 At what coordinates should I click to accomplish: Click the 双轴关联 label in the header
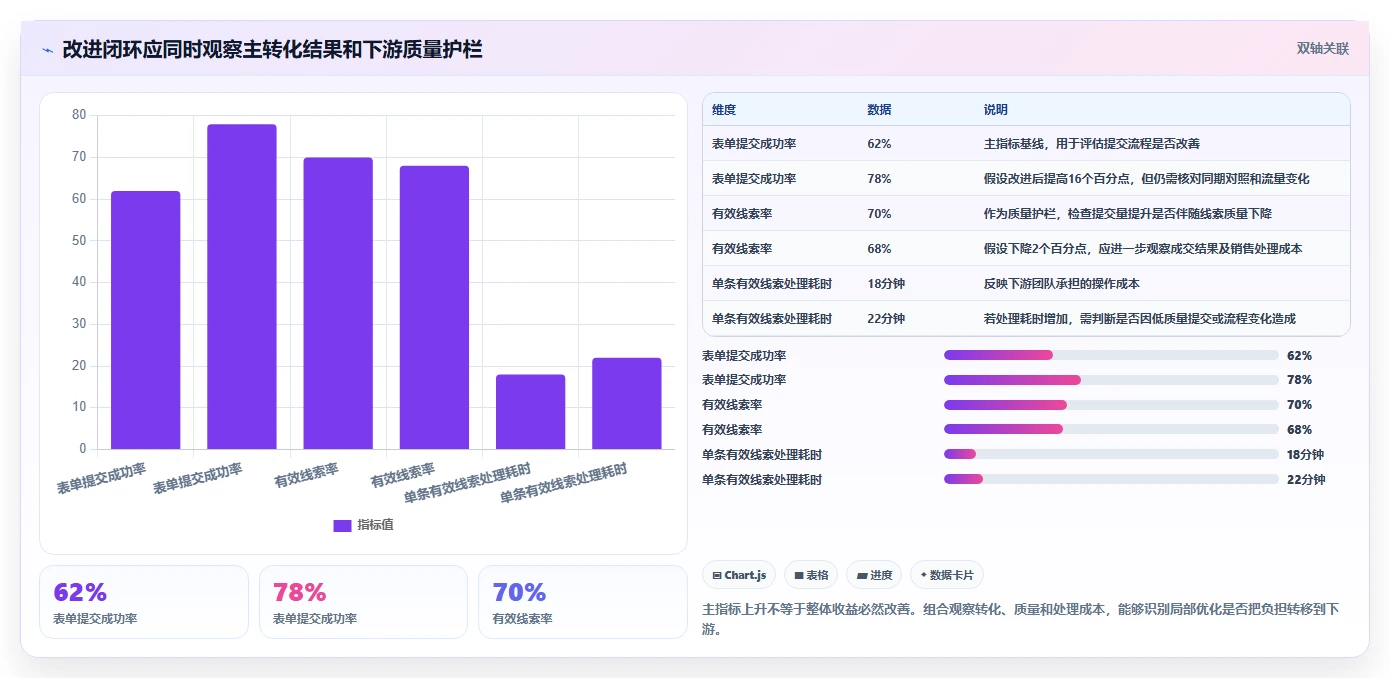1323,48
